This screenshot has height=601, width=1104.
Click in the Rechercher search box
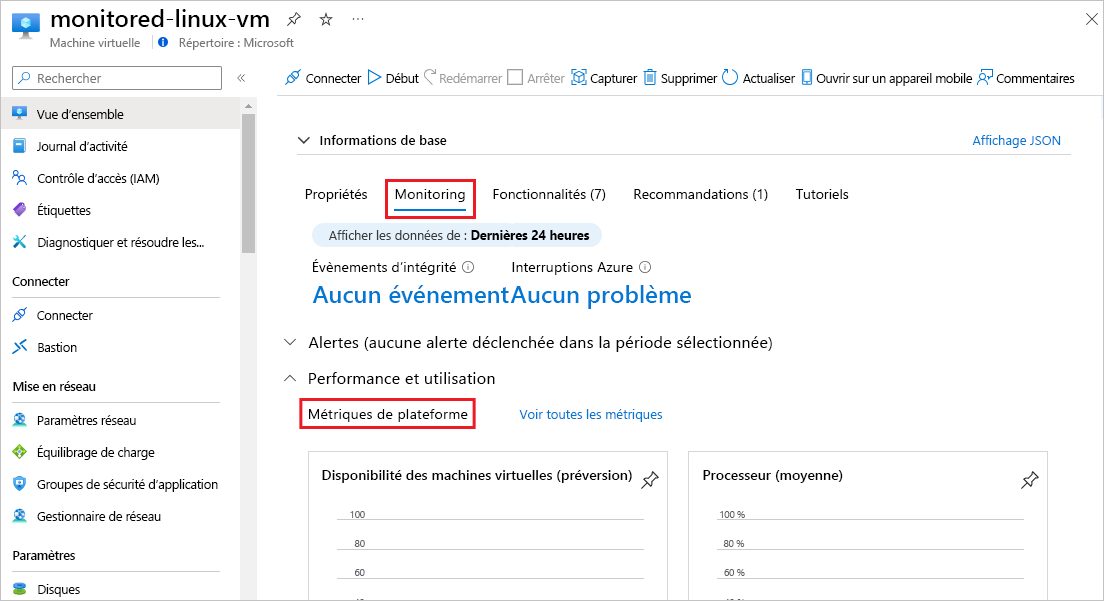pos(117,78)
